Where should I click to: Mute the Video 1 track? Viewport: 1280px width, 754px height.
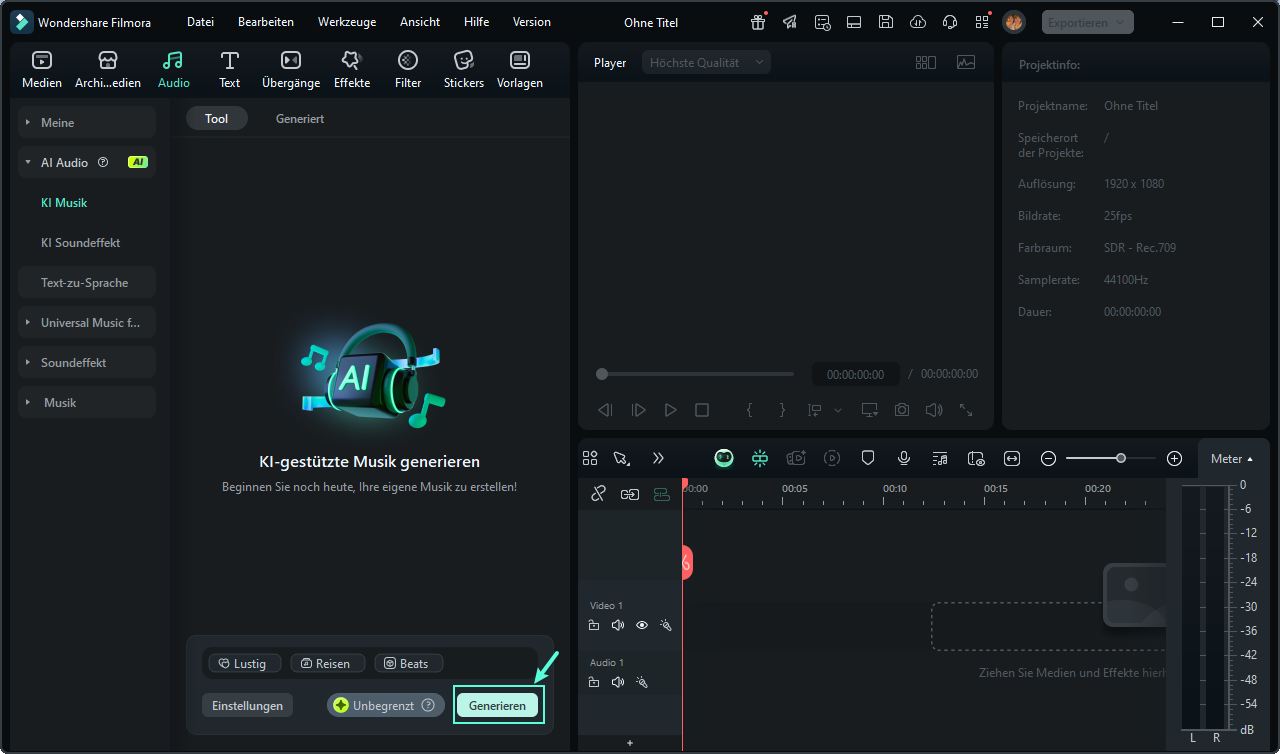click(x=618, y=625)
